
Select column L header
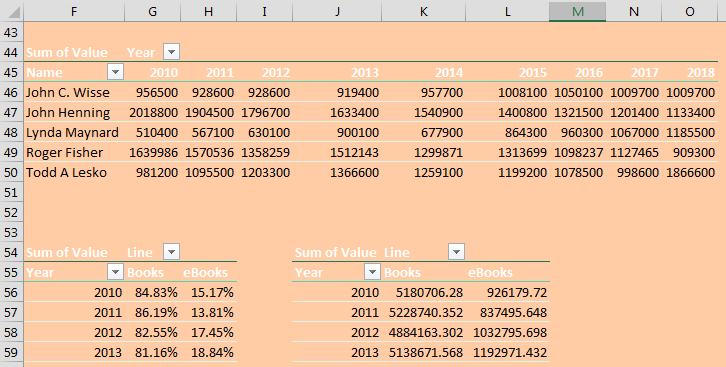507,11
